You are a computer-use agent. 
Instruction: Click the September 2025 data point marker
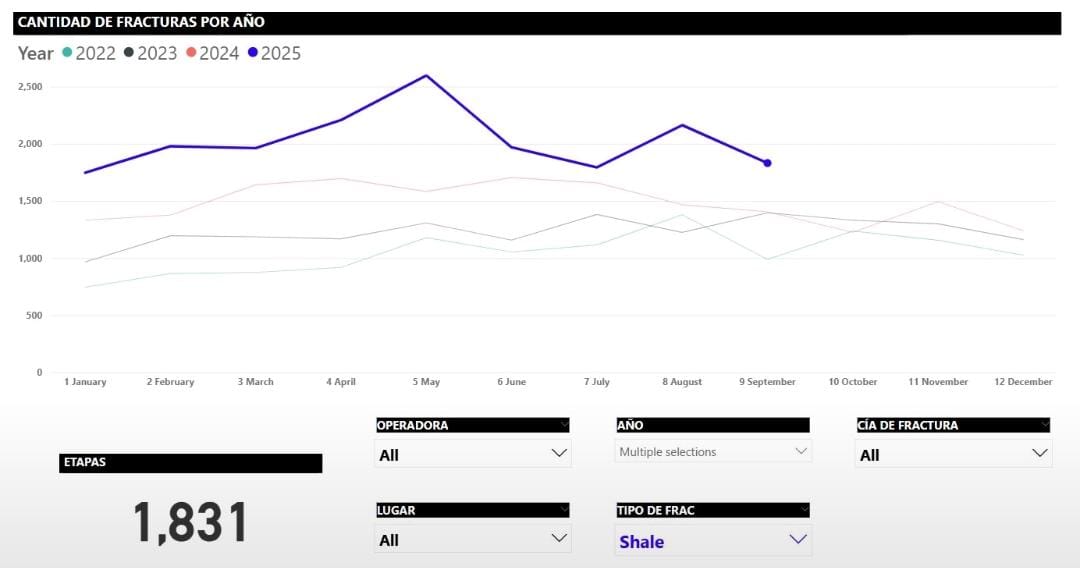[767, 163]
